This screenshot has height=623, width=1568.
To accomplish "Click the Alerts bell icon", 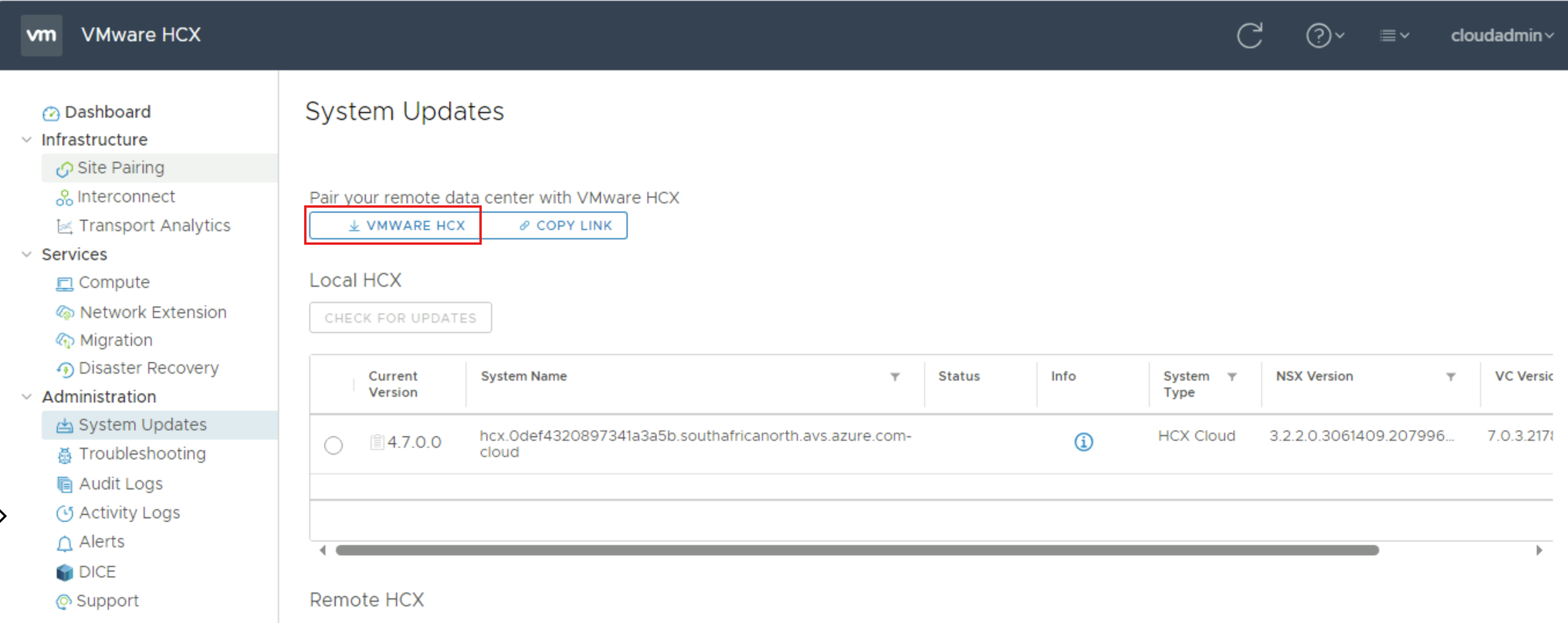I will coord(65,543).
